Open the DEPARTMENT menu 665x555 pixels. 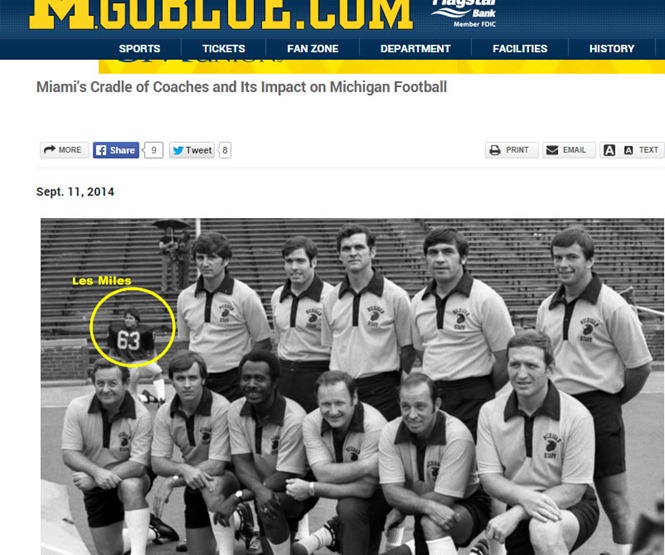pyautogui.click(x=415, y=49)
